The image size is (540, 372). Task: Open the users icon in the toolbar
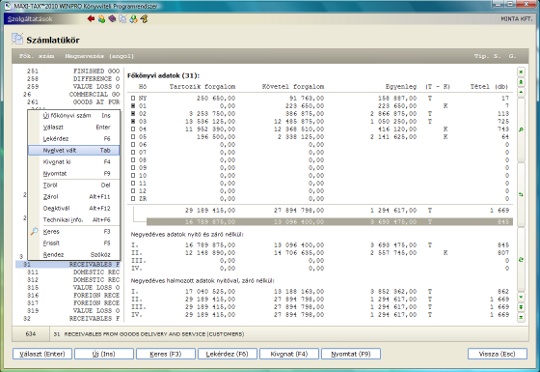click(x=102, y=19)
